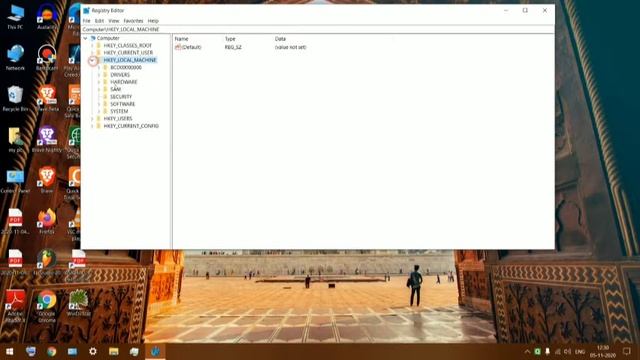Select the HKEY_CLASSES_ROOT key
This screenshot has height=360, width=640.
128,45
